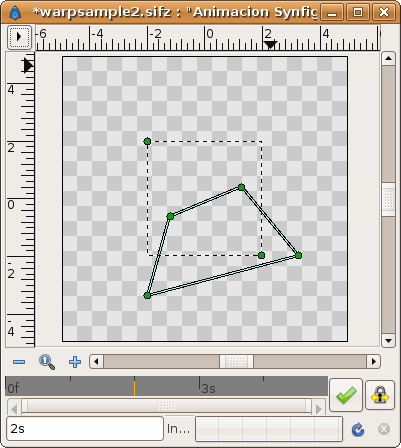Image resolution: width=401 pixels, height=448 pixels.
Task: Click the grayed stop rendering icon
Action: pyautogui.click(x=384, y=429)
